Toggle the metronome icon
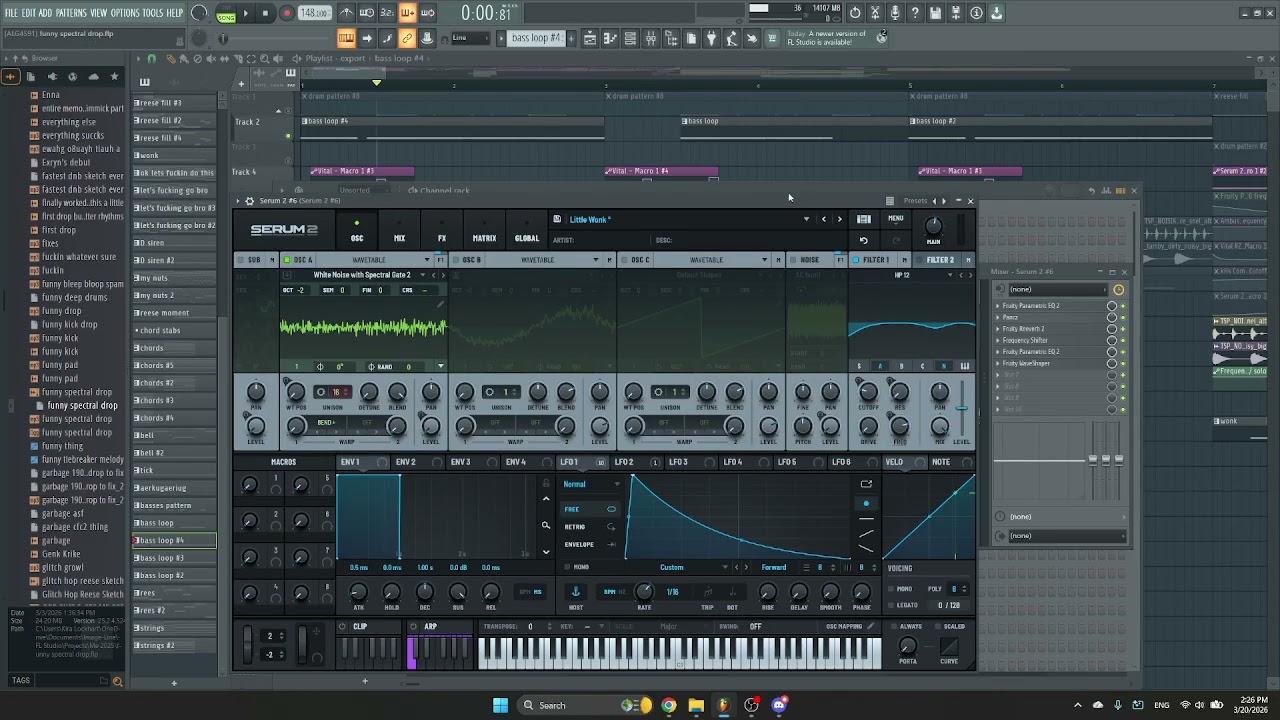This screenshot has height=720, width=1280. tap(346, 13)
